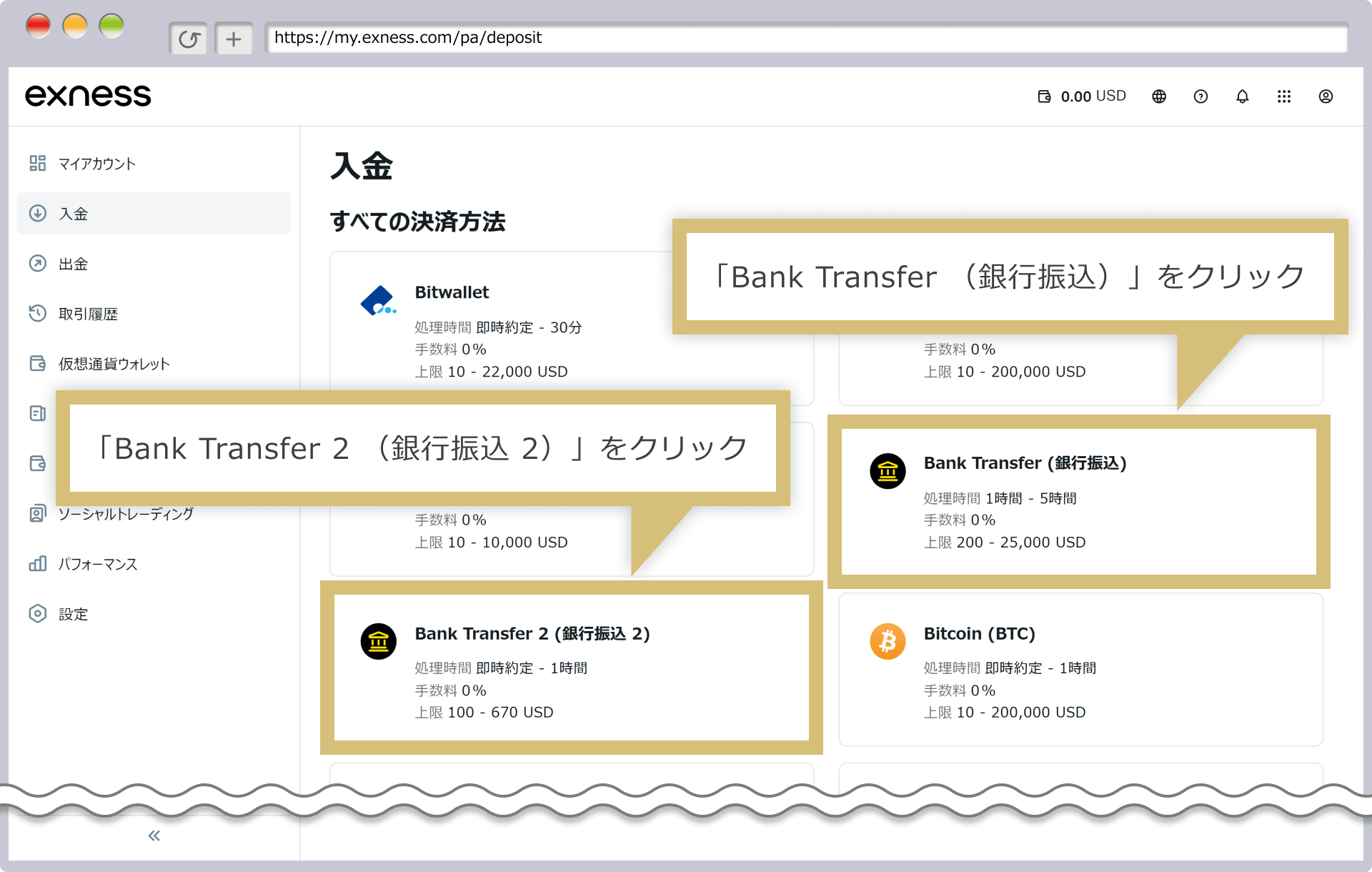Open the help question mark icon

[1200, 96]
